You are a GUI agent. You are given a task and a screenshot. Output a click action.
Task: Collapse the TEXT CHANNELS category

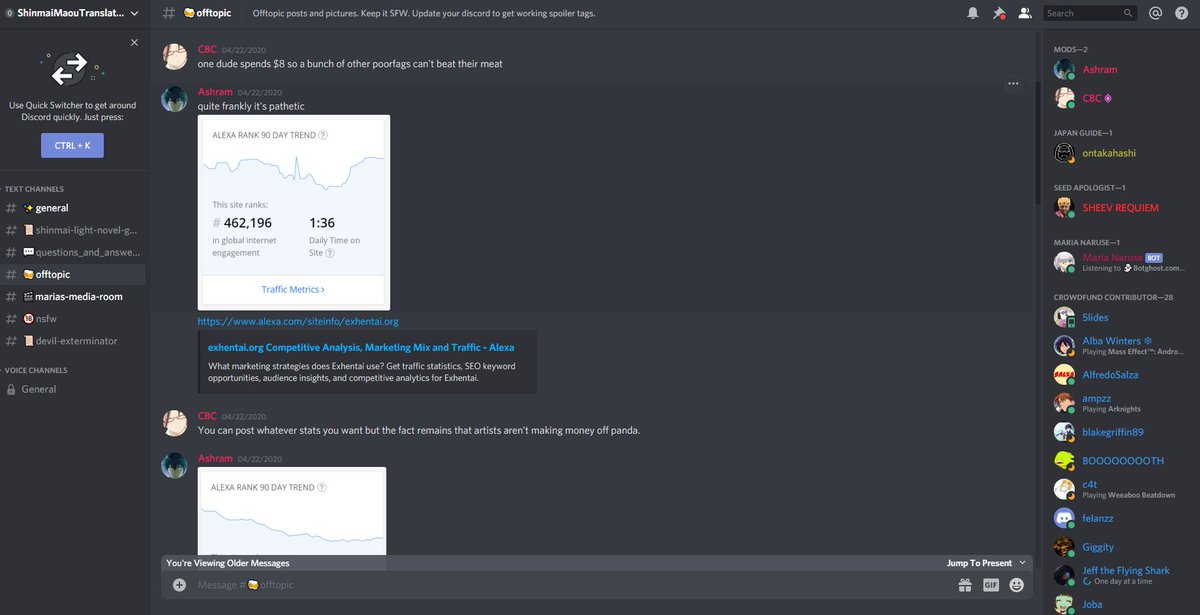point(33,189)
